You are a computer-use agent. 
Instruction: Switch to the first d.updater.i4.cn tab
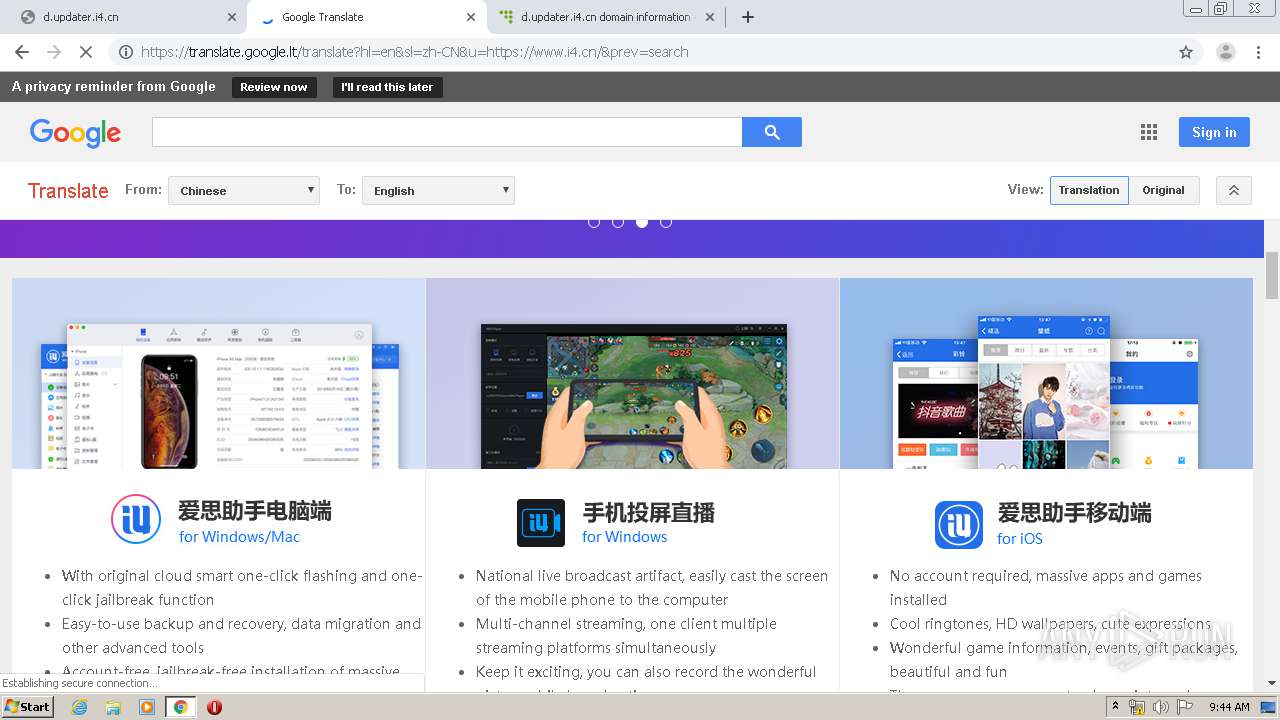(x=126, y=17)
